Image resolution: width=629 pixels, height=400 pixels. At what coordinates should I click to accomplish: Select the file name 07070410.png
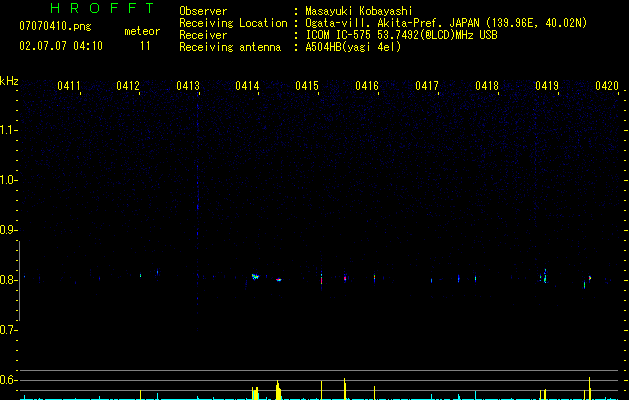[55, 27]
